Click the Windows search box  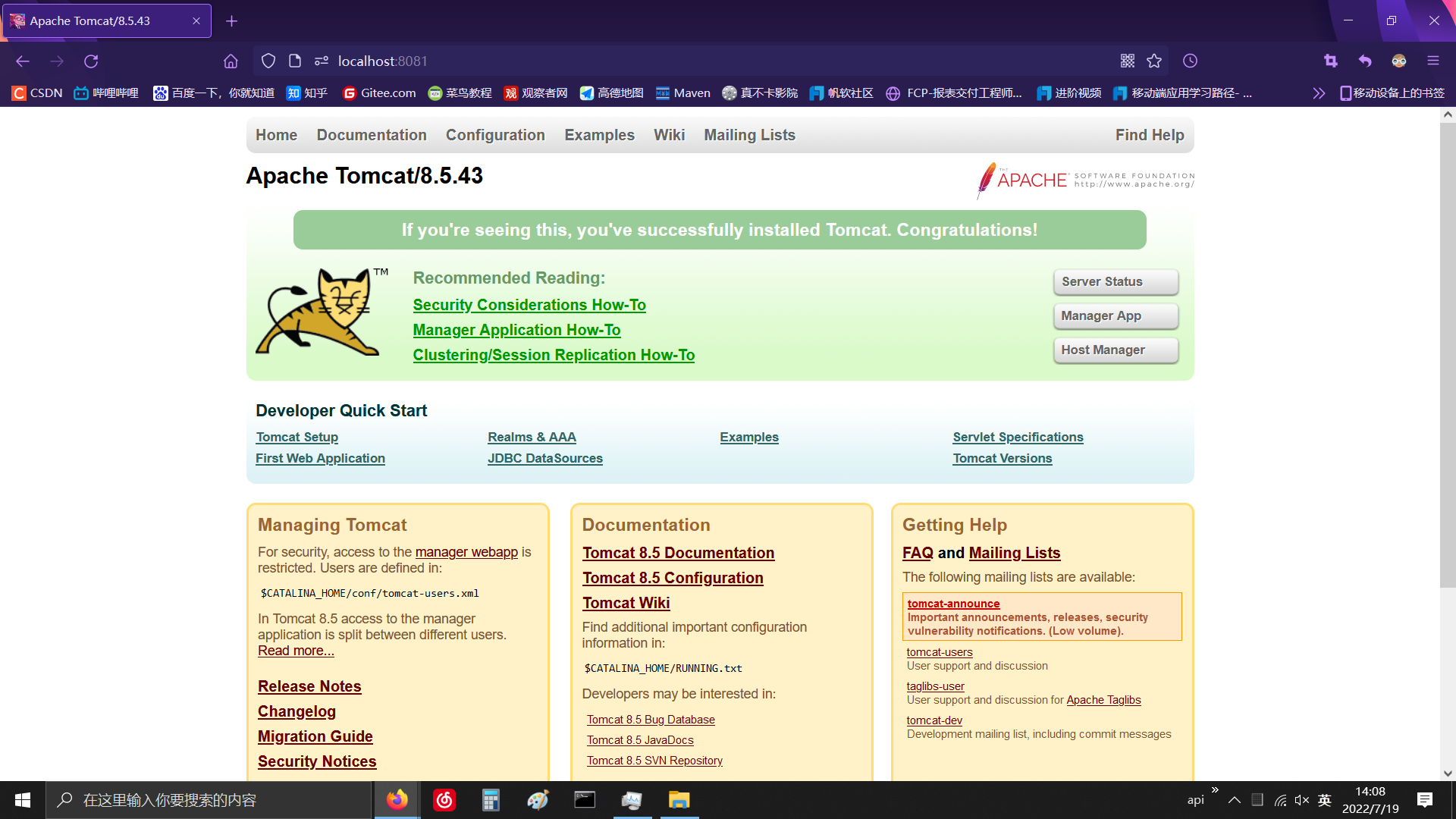pos(209,800)
